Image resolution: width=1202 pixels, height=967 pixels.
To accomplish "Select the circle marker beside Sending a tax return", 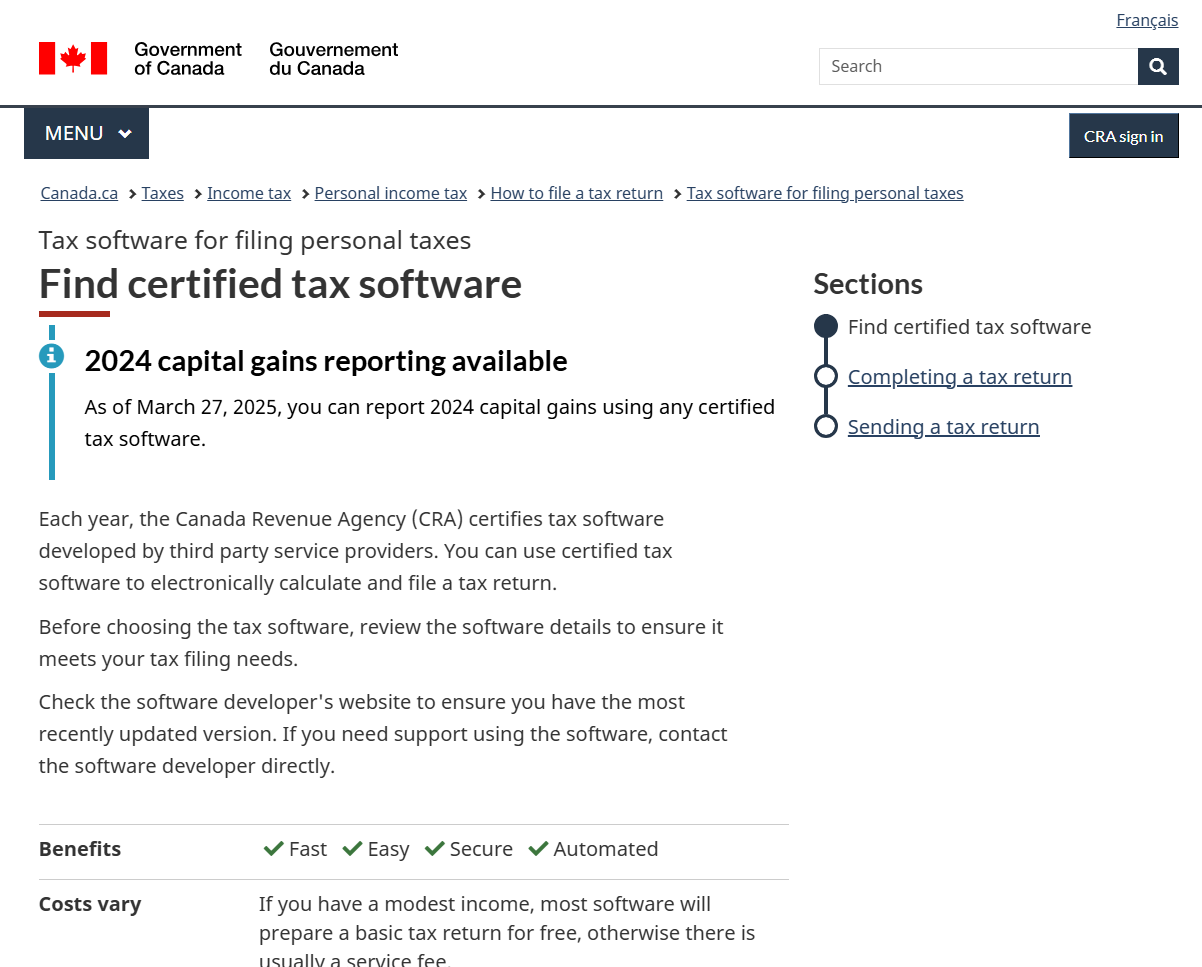I will tap(825, 425).
